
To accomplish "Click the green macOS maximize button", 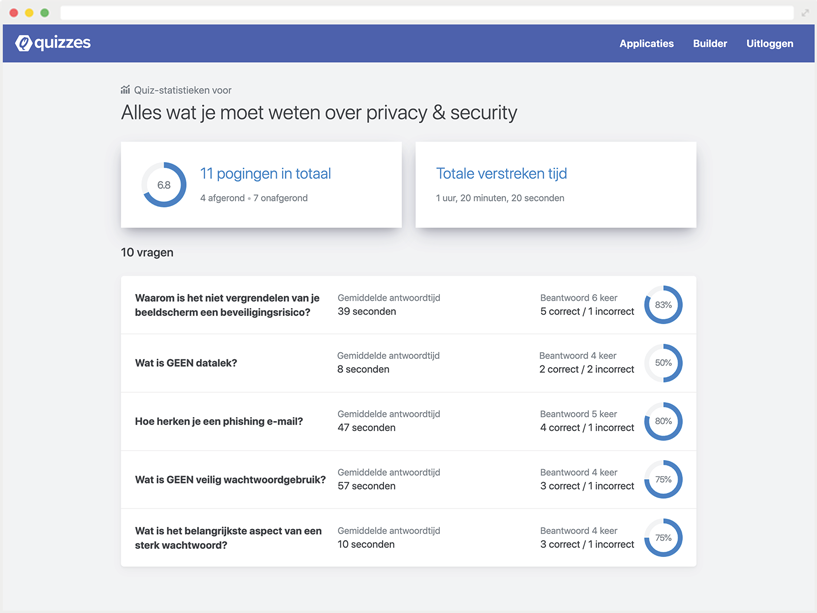I will coord(44,13).
